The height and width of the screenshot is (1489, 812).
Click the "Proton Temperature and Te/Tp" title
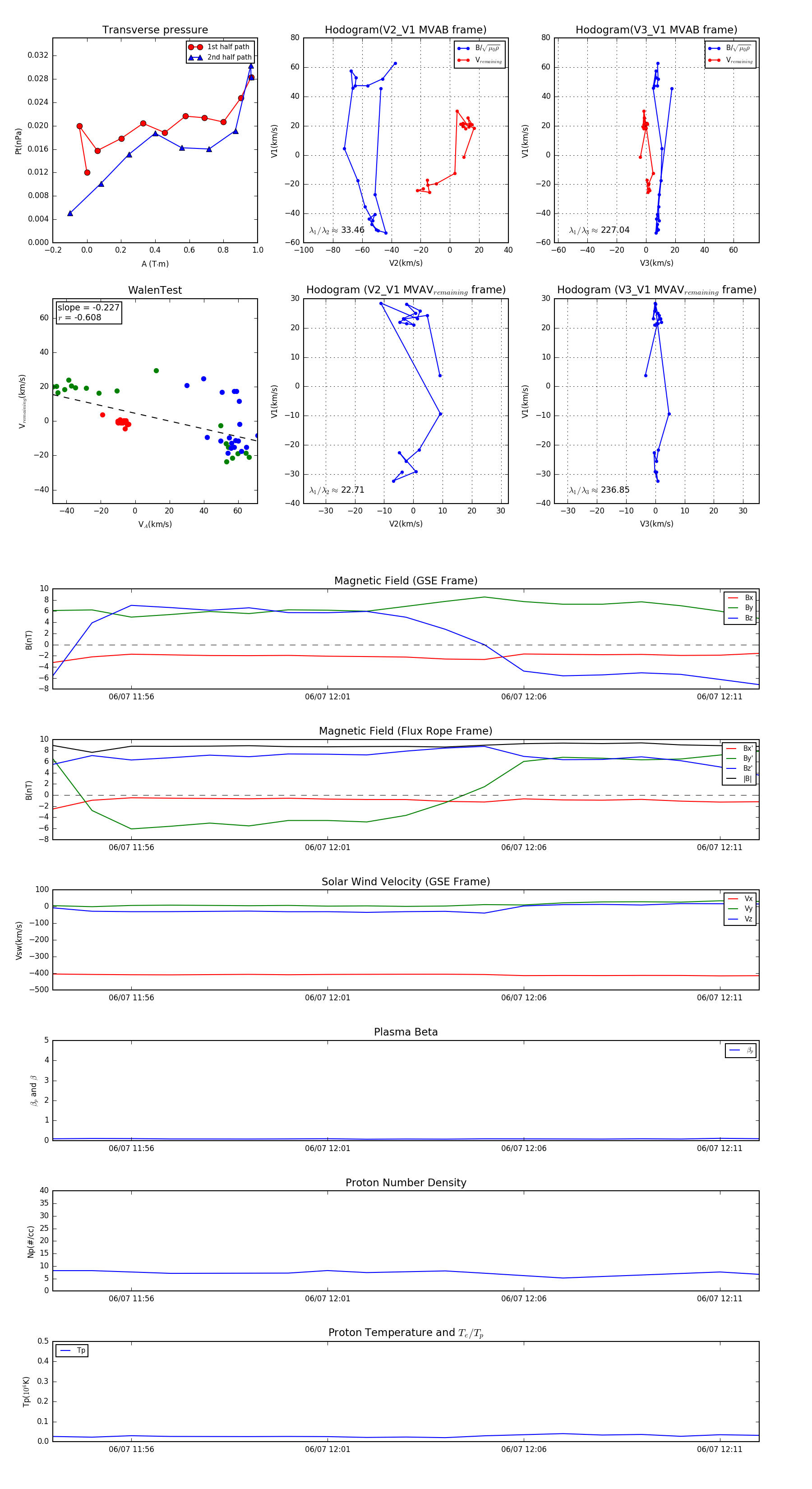(406, 1333)
